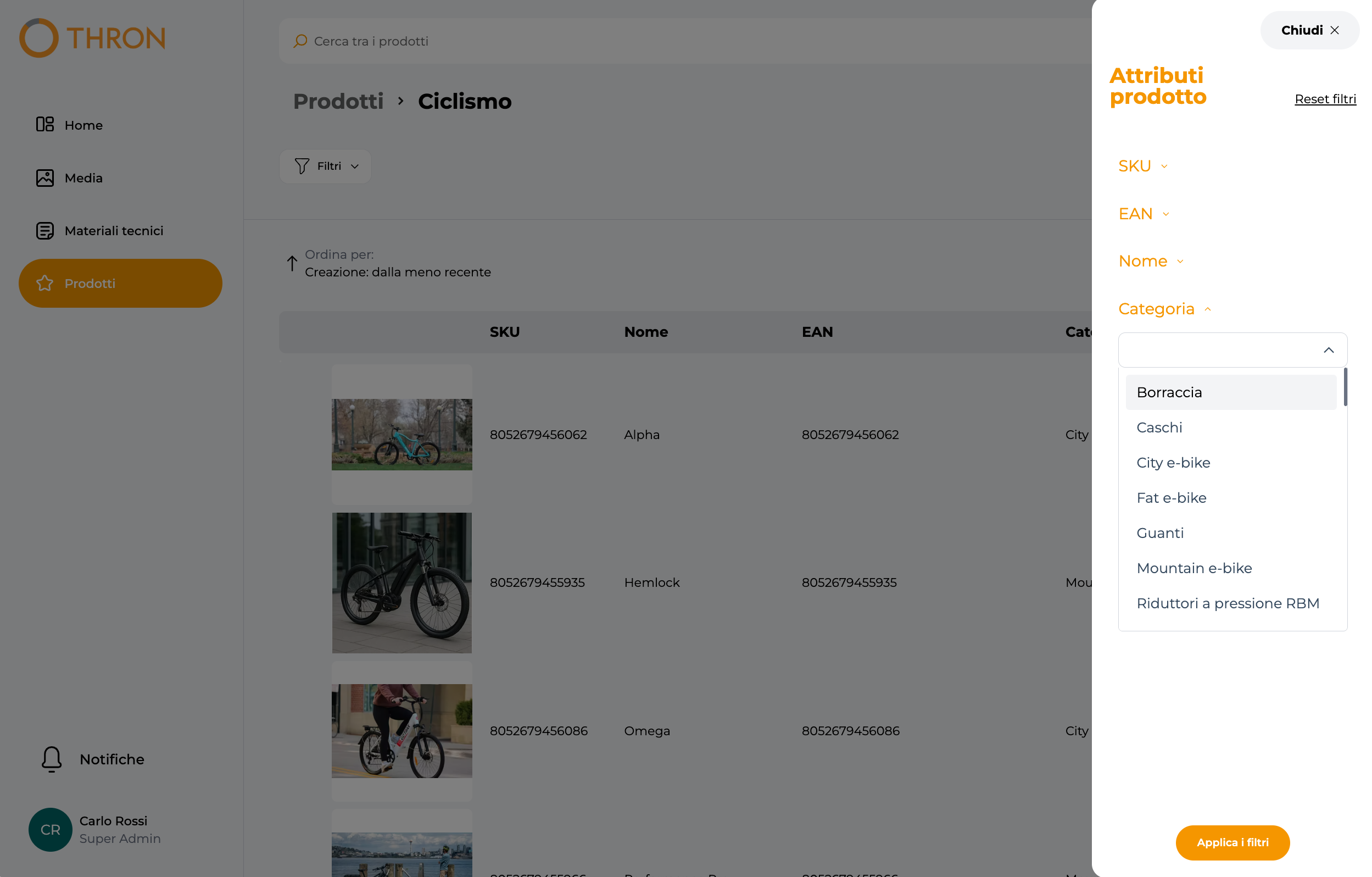The image size is (1372, 877).
Task: Click the X icon beside Chiudi
Action: [x=1335, y=30]
